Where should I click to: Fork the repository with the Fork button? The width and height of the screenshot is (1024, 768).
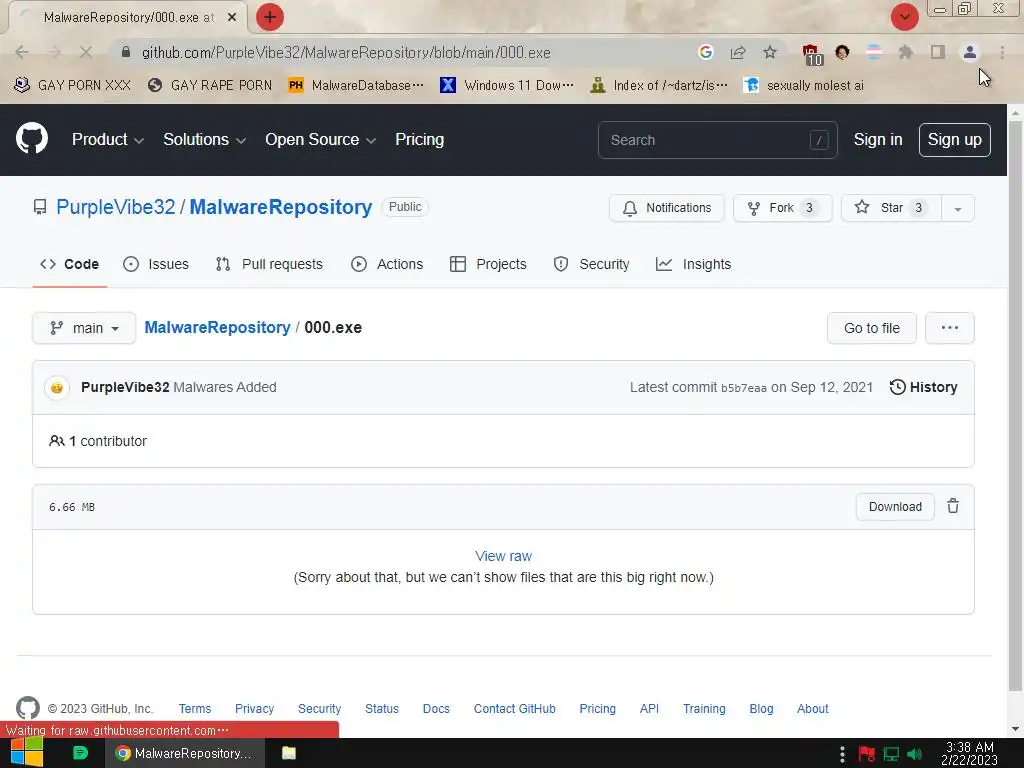point(782,208)
